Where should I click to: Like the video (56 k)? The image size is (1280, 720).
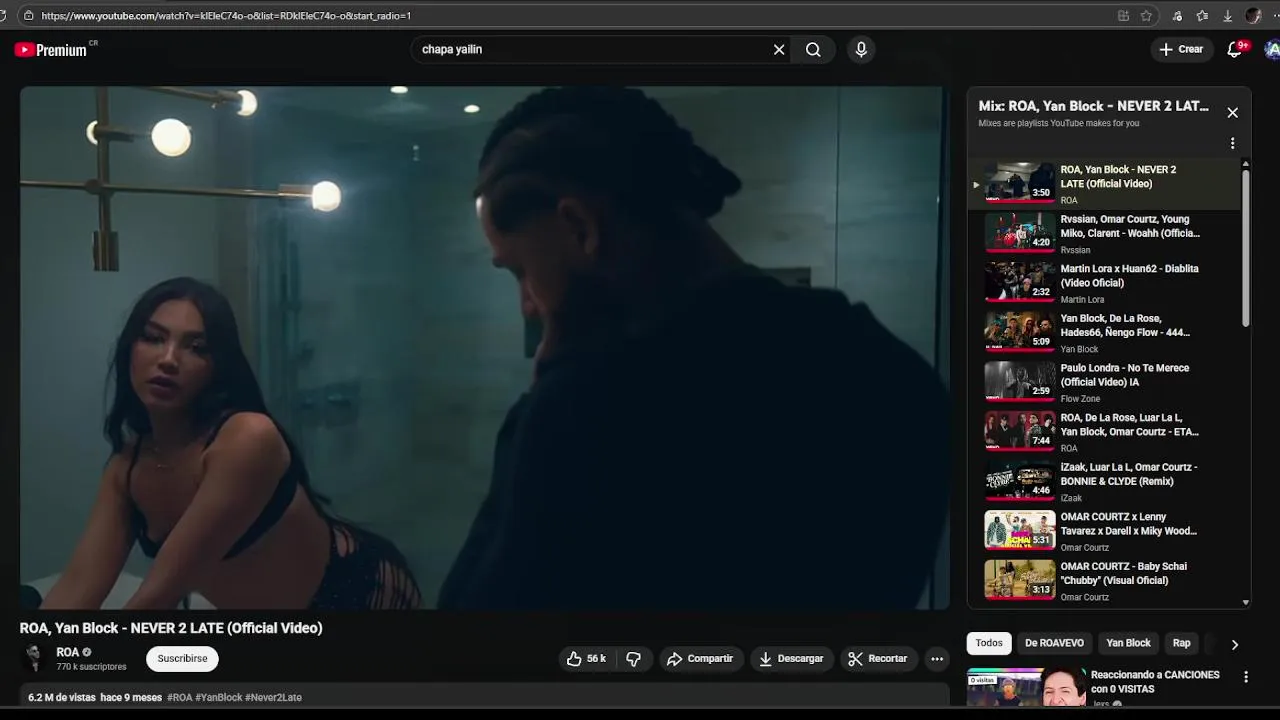tap(586, 658)
